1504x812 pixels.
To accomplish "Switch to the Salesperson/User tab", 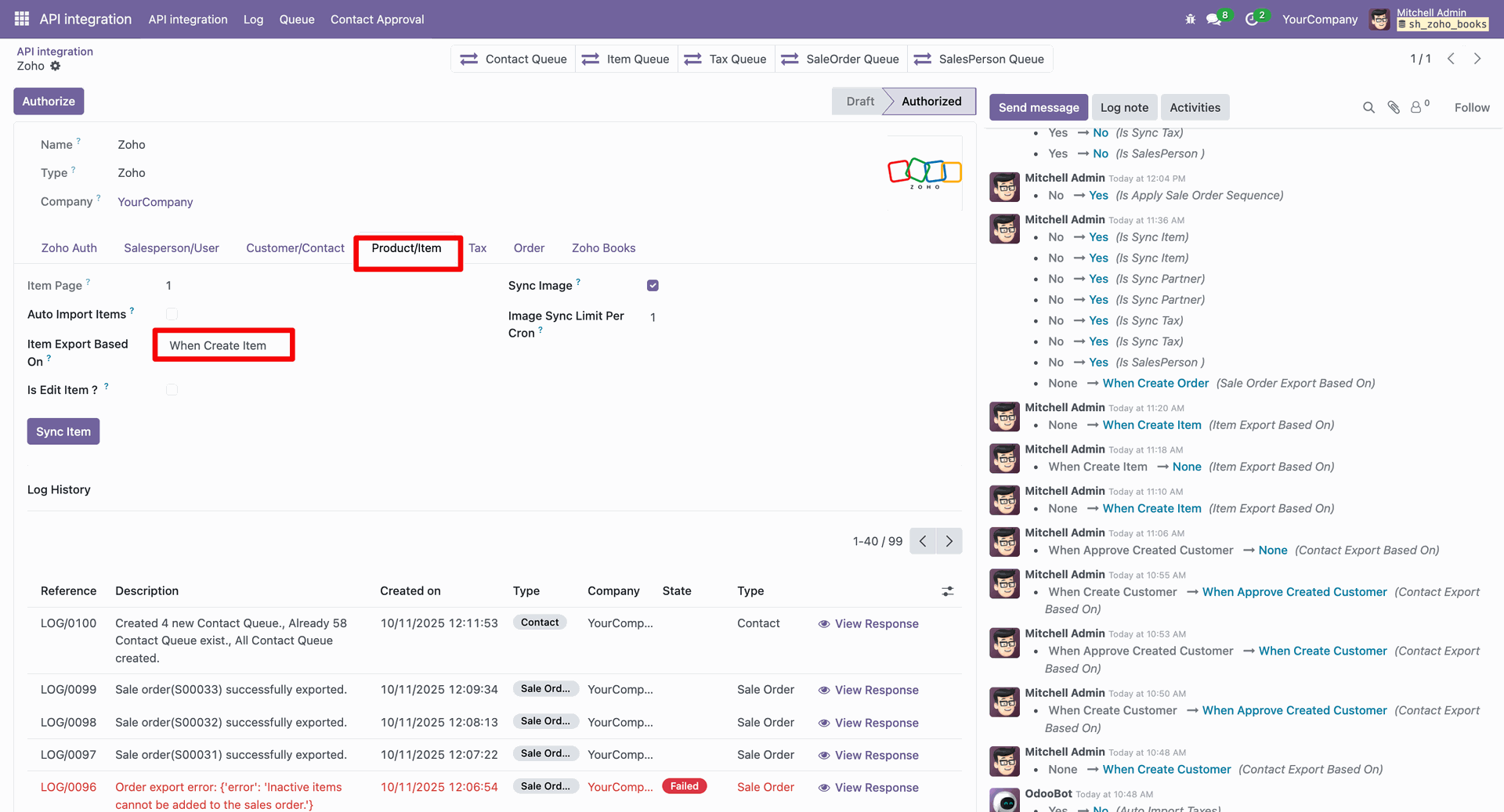I will [x=172, y=248].
